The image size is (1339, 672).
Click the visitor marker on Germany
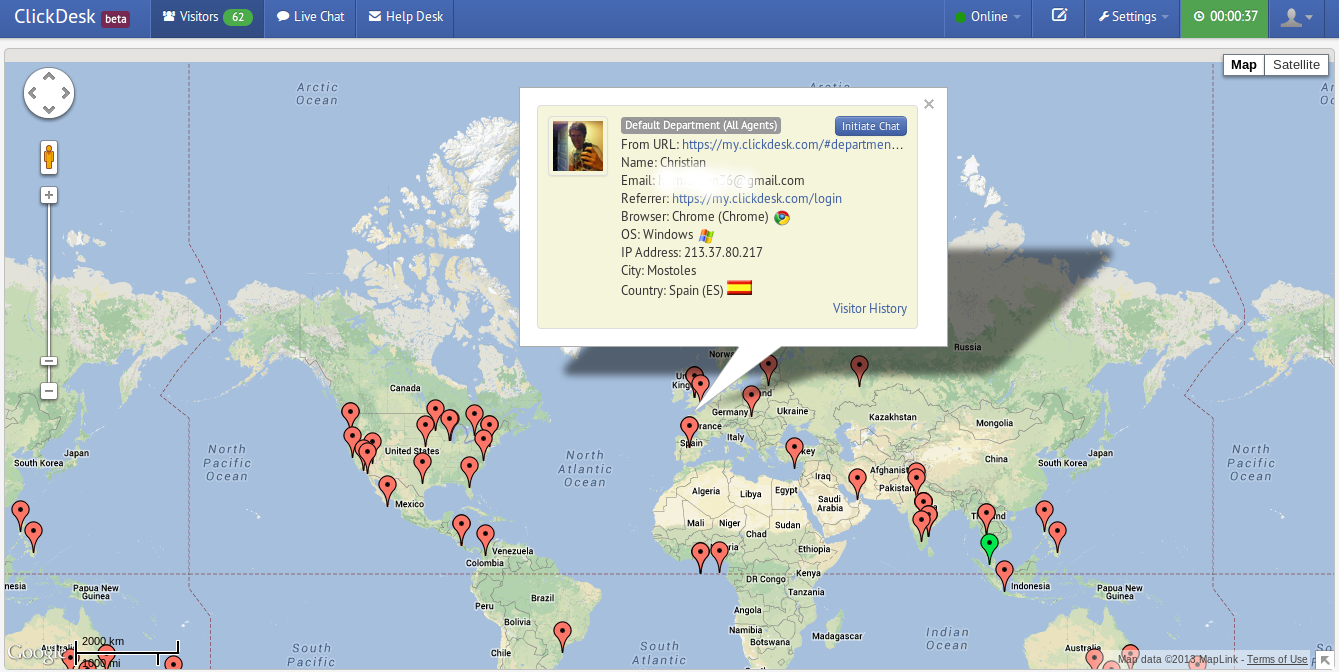[x=752, y=401]
